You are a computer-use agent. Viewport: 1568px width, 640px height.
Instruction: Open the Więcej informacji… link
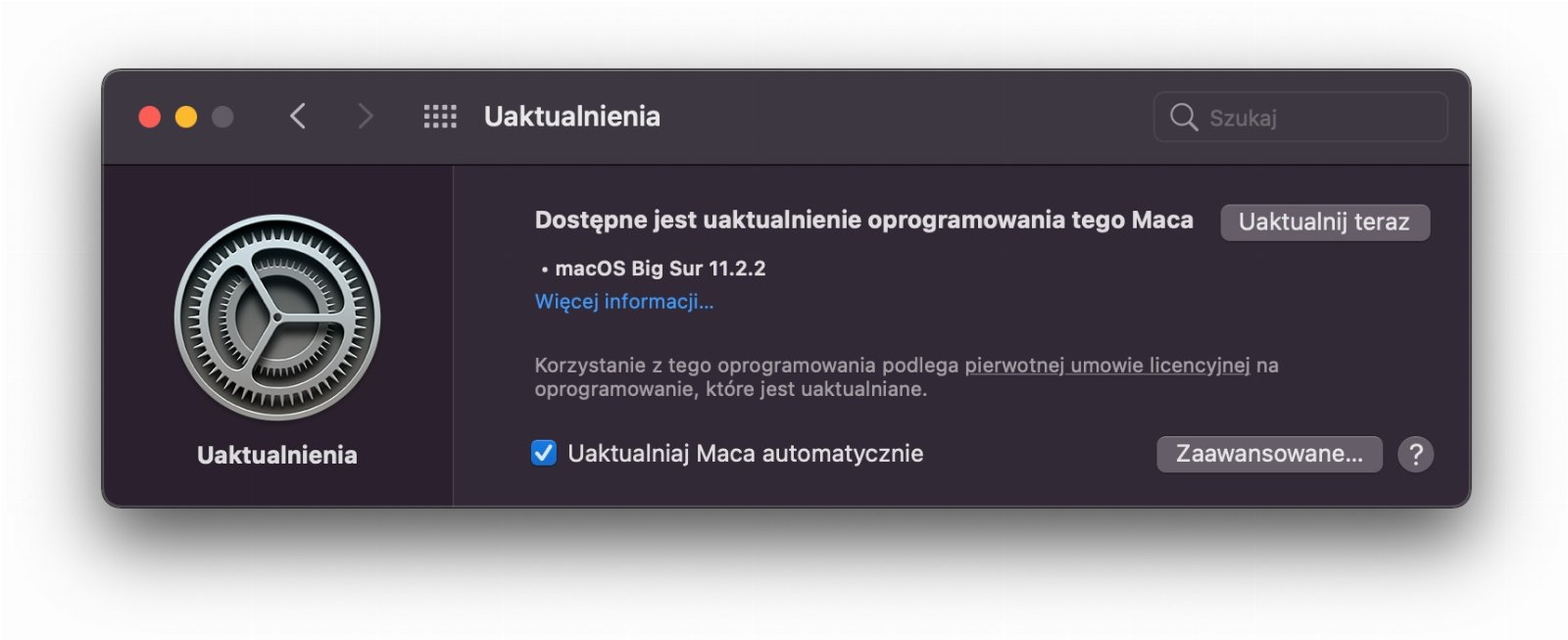coord(624,302)
